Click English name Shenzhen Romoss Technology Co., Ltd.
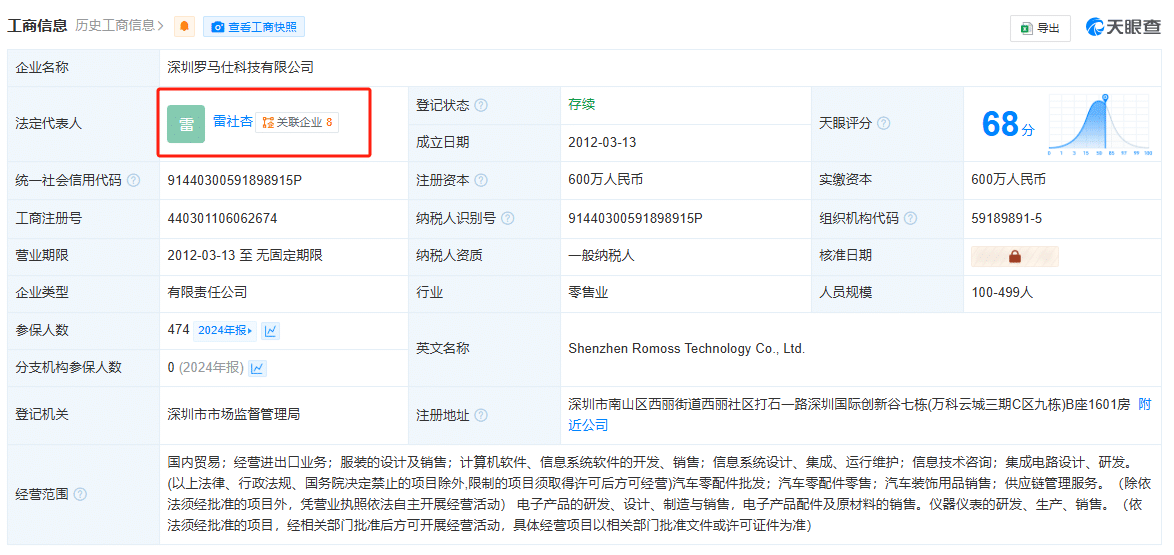This screenshot has height=555, width=1174. (x=687, y=348)
